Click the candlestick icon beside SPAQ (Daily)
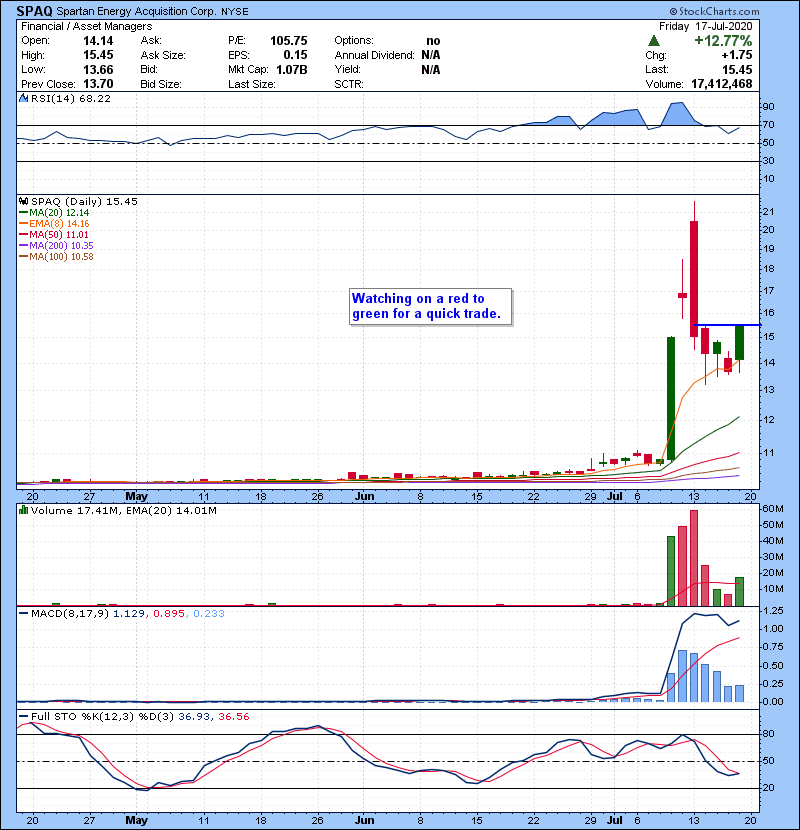This screenshot has width=800, height=830. (x=23, y=201)
